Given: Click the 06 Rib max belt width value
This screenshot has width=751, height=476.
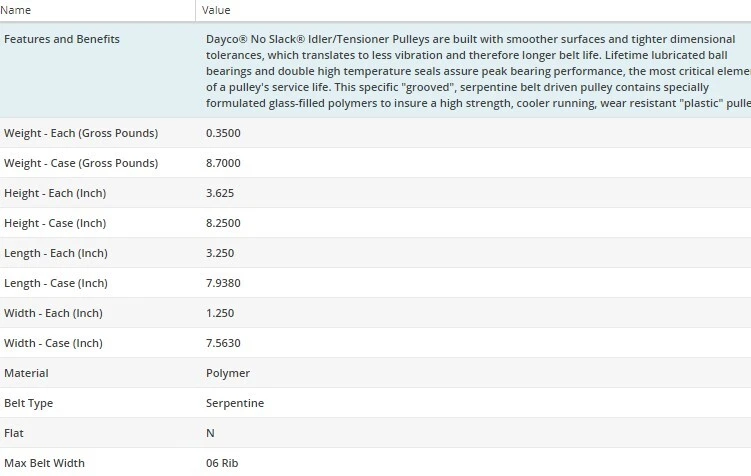Looking at the screenshot, I should (222, 463).
